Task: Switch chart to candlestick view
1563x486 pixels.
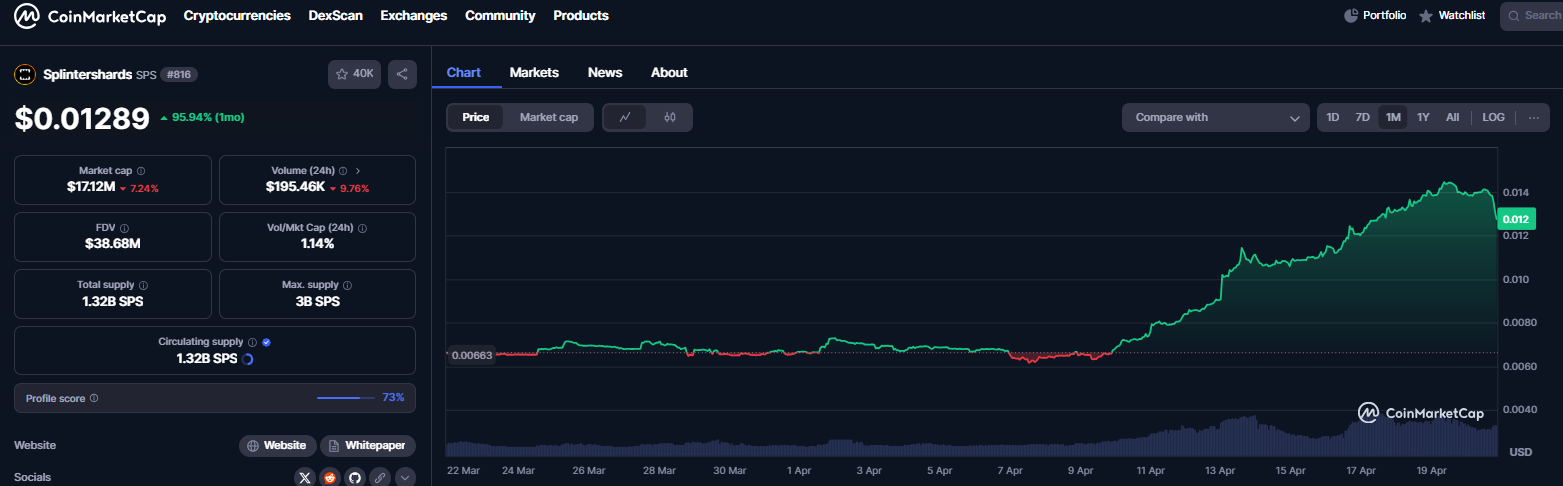Action: pos(670,117)
